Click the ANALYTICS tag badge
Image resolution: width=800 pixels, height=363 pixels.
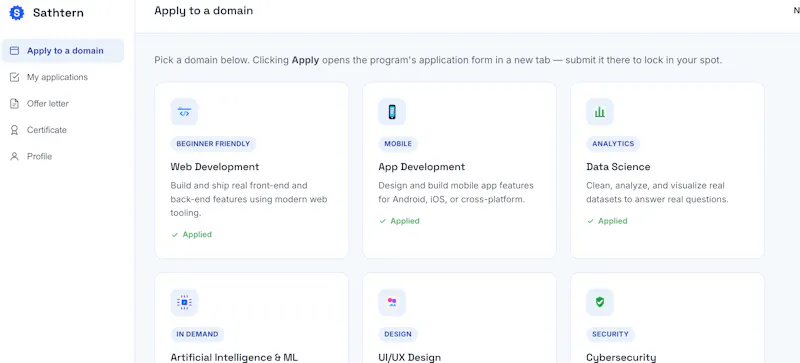(613, 144)
